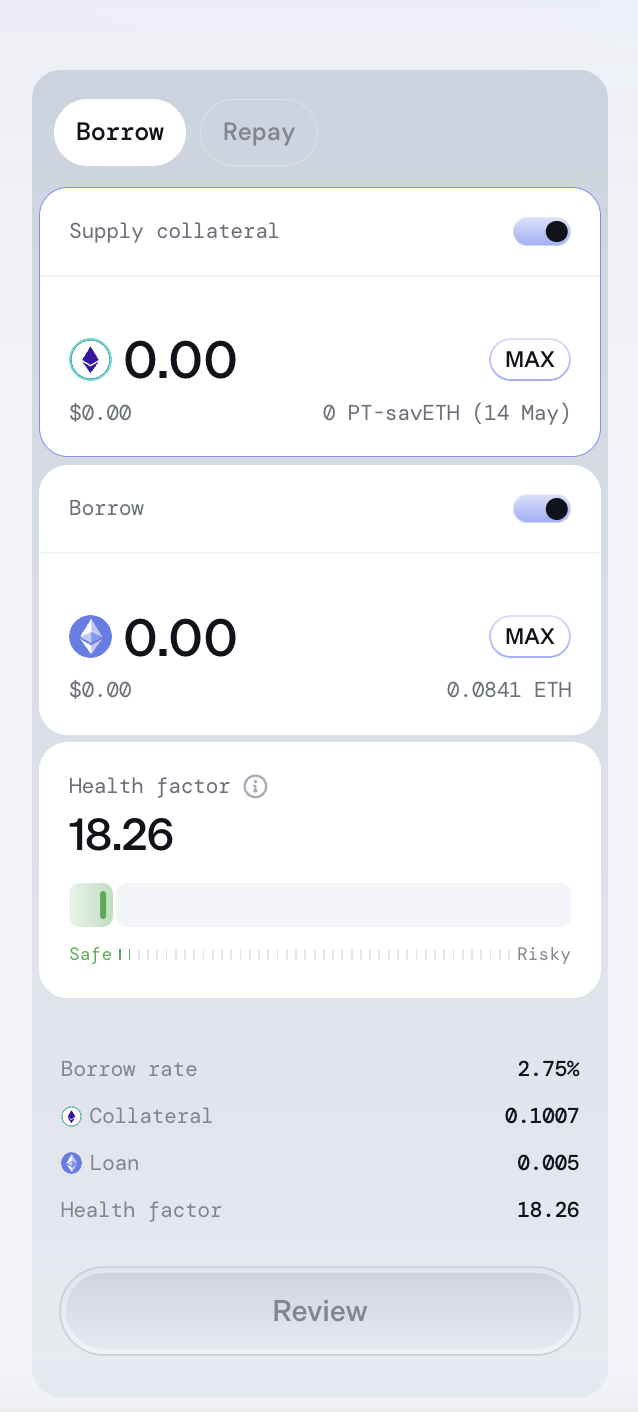Click the supply collateral 0.00 amount field
638x1412 pixels.
(x=180, y=360)
